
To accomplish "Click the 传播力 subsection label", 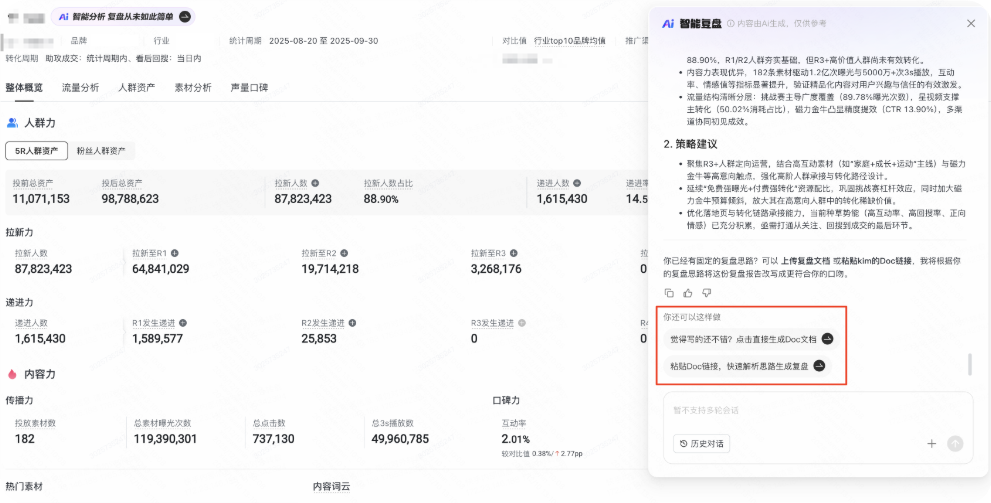I will pyautogui.click(x=19, y=401).
